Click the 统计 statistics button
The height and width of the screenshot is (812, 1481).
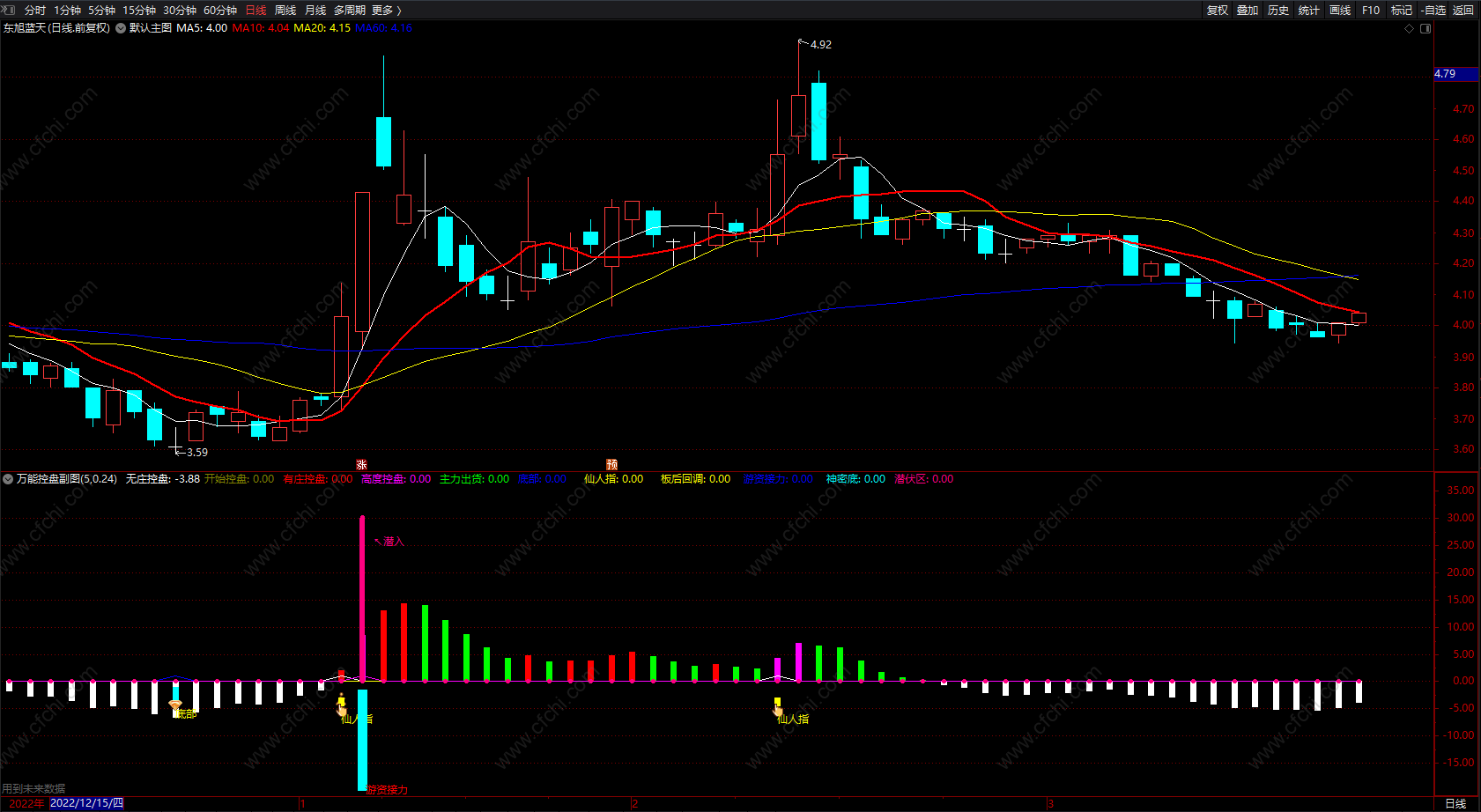click(x=1309, y=11)
